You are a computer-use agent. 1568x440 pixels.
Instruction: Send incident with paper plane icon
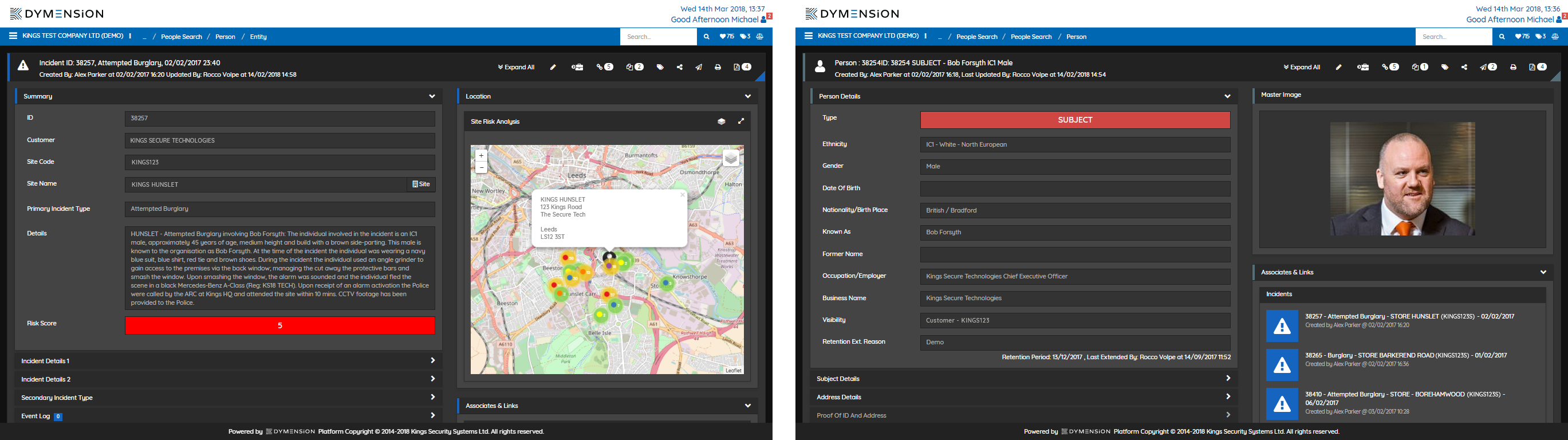[x=699, y=68]
